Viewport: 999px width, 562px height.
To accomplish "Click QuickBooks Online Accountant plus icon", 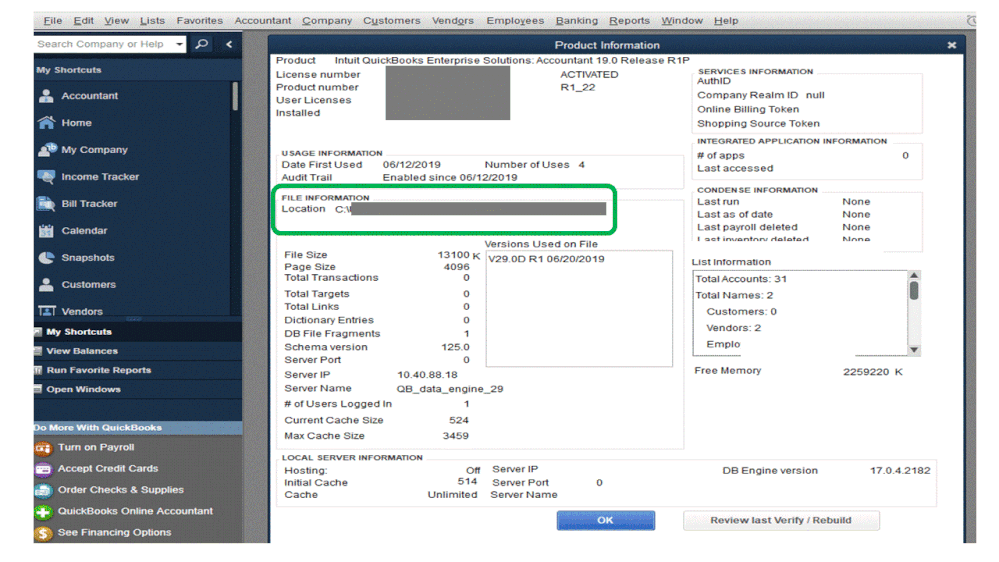I will pyautogui.click(x=43, y=512).
